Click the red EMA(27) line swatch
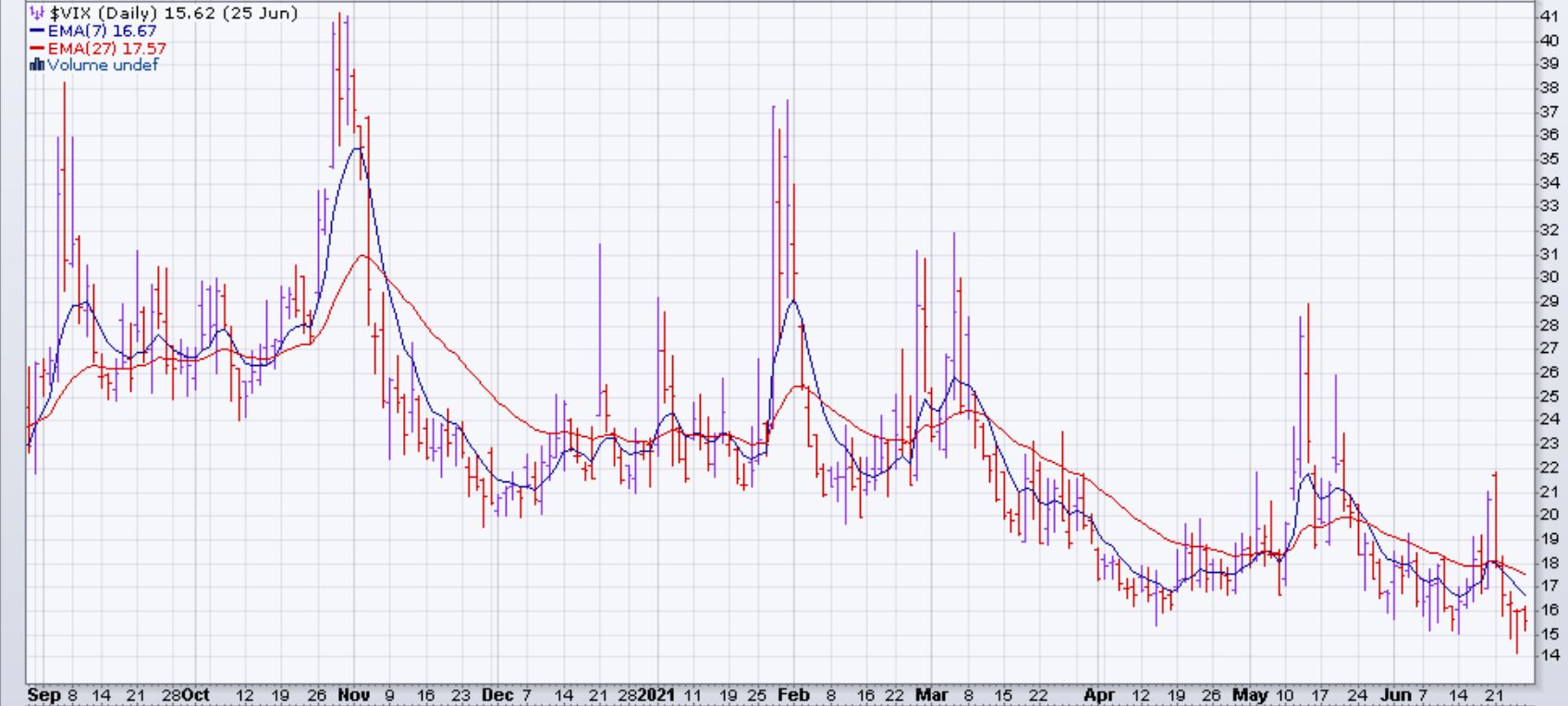This screenshot has width=1568, height=706. coord(37,48)
